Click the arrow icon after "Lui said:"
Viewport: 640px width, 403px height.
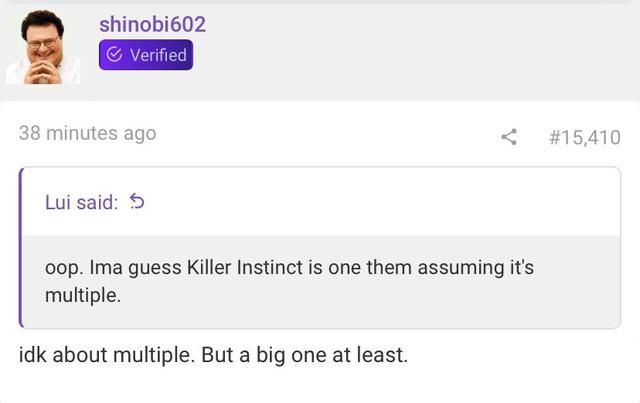[138, 203]
